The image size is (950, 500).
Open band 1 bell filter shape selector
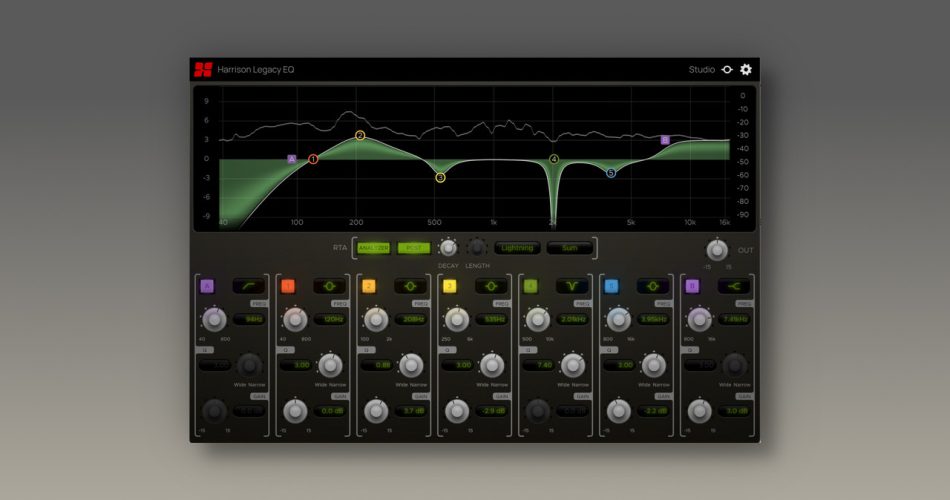pyautogui.click(x=330, y=286)
